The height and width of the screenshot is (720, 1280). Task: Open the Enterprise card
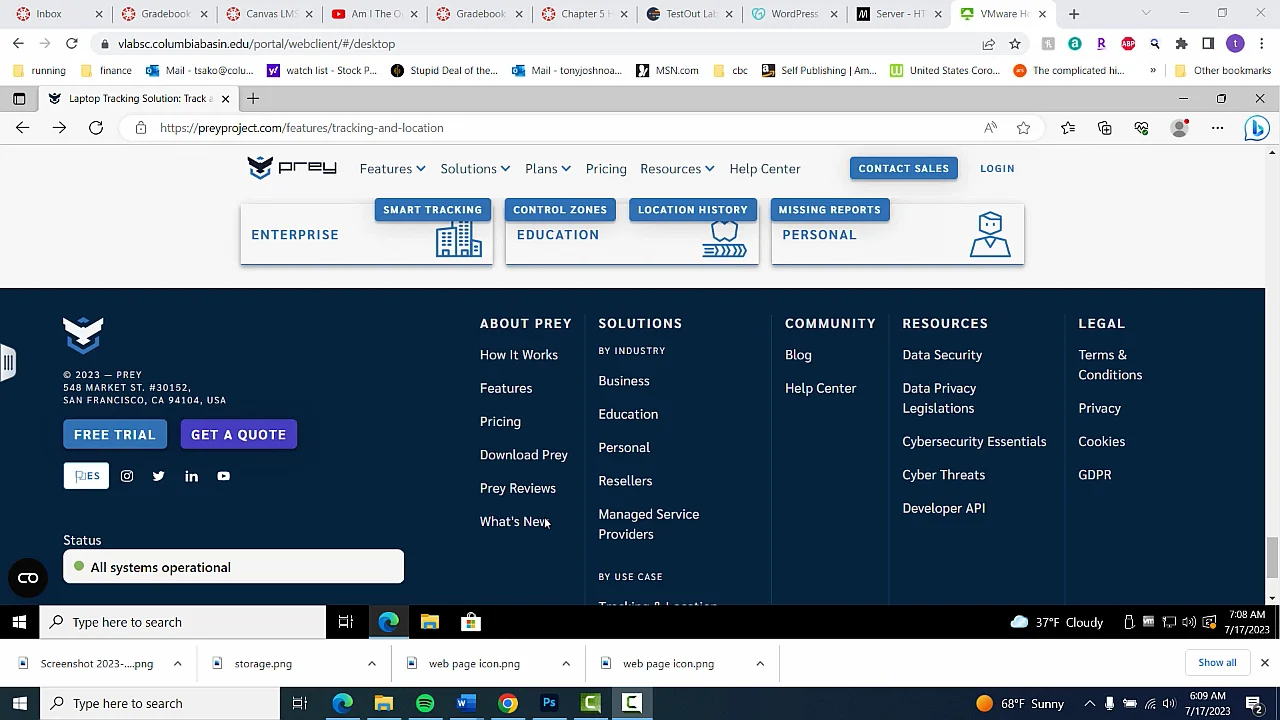tap(366, 235)
